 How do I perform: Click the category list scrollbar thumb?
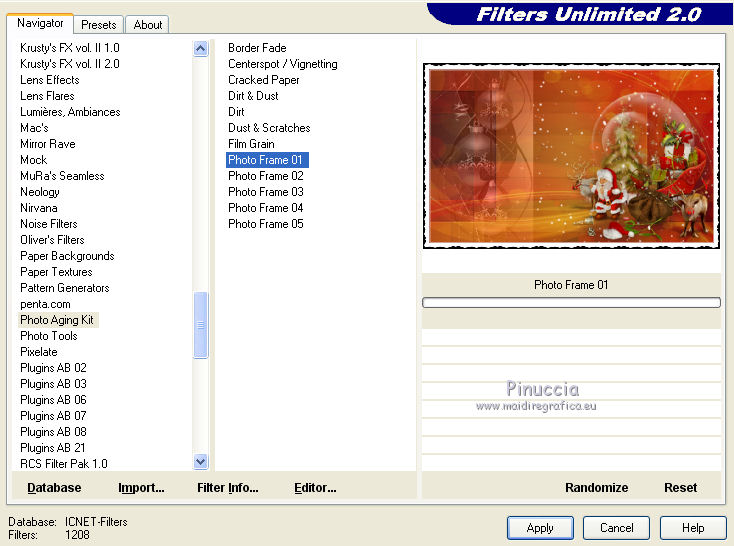point(200,325)
